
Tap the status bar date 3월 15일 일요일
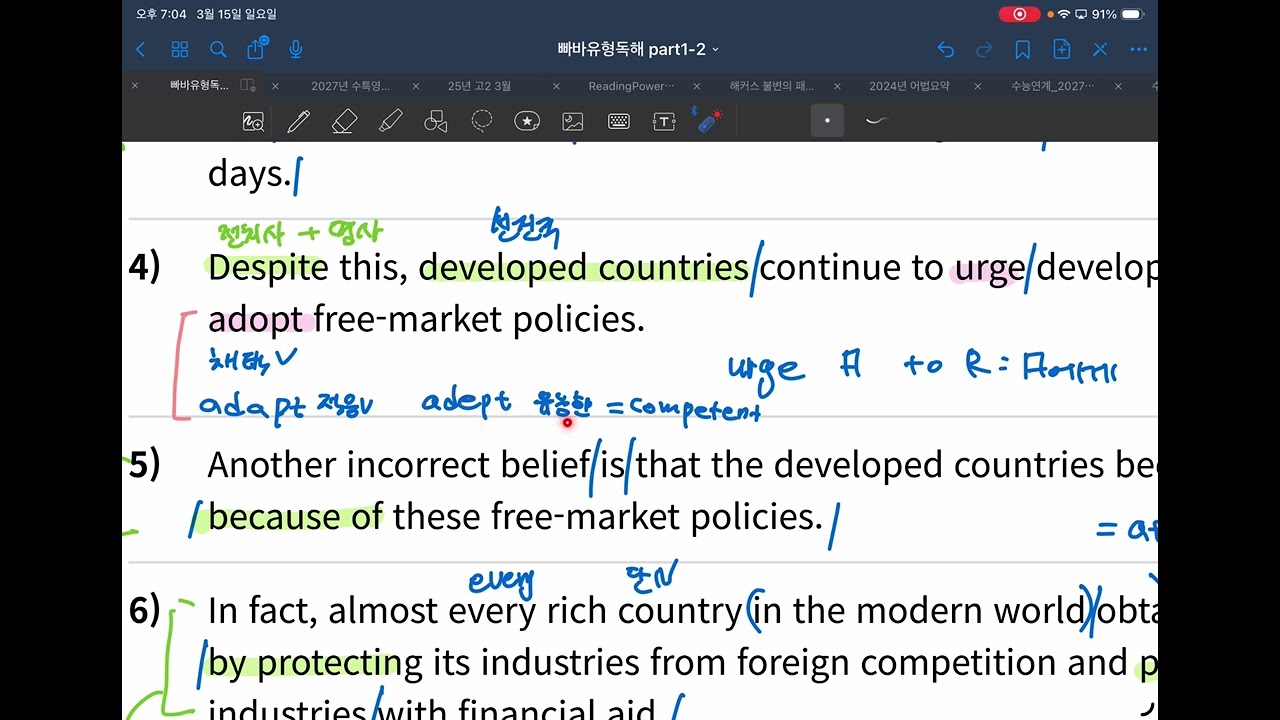[x=237, y=14]
